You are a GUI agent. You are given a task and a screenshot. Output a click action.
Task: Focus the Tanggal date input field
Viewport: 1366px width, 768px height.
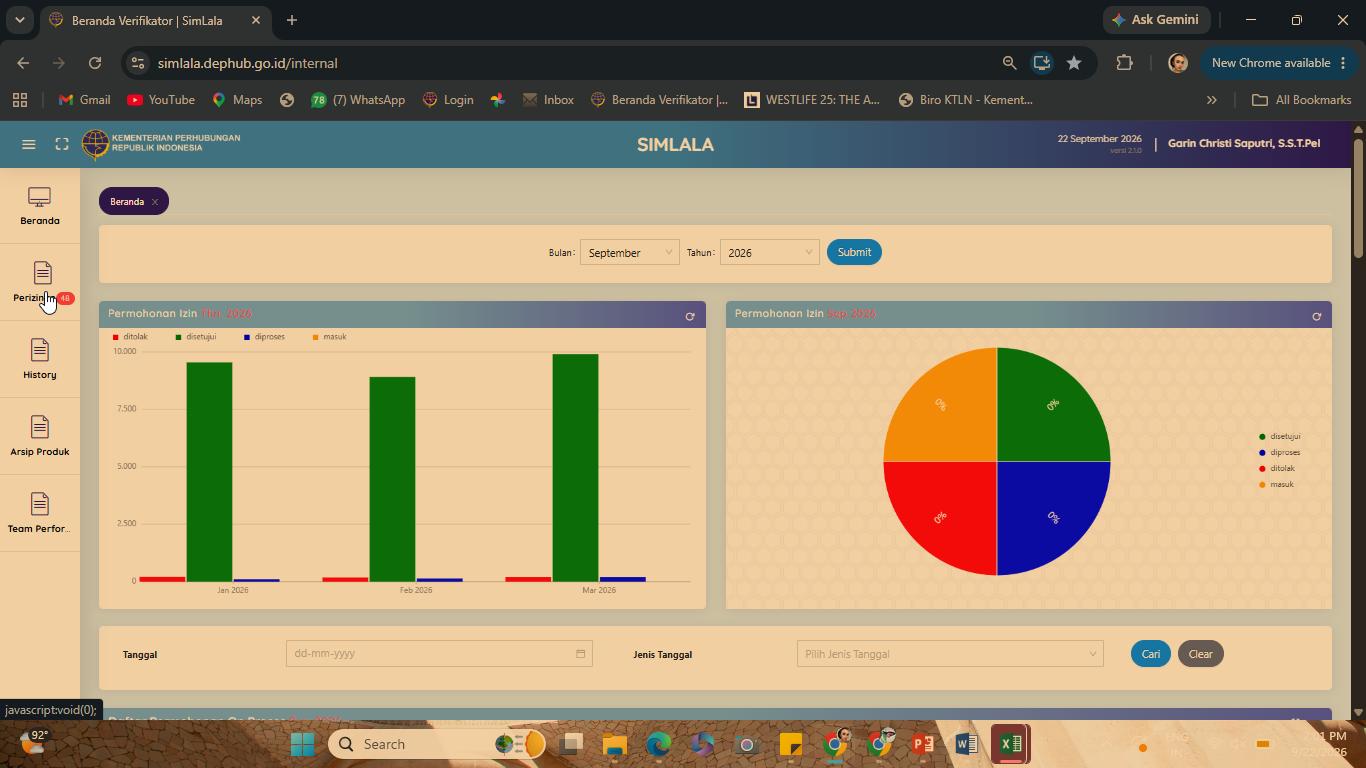(x=439, y=654)
